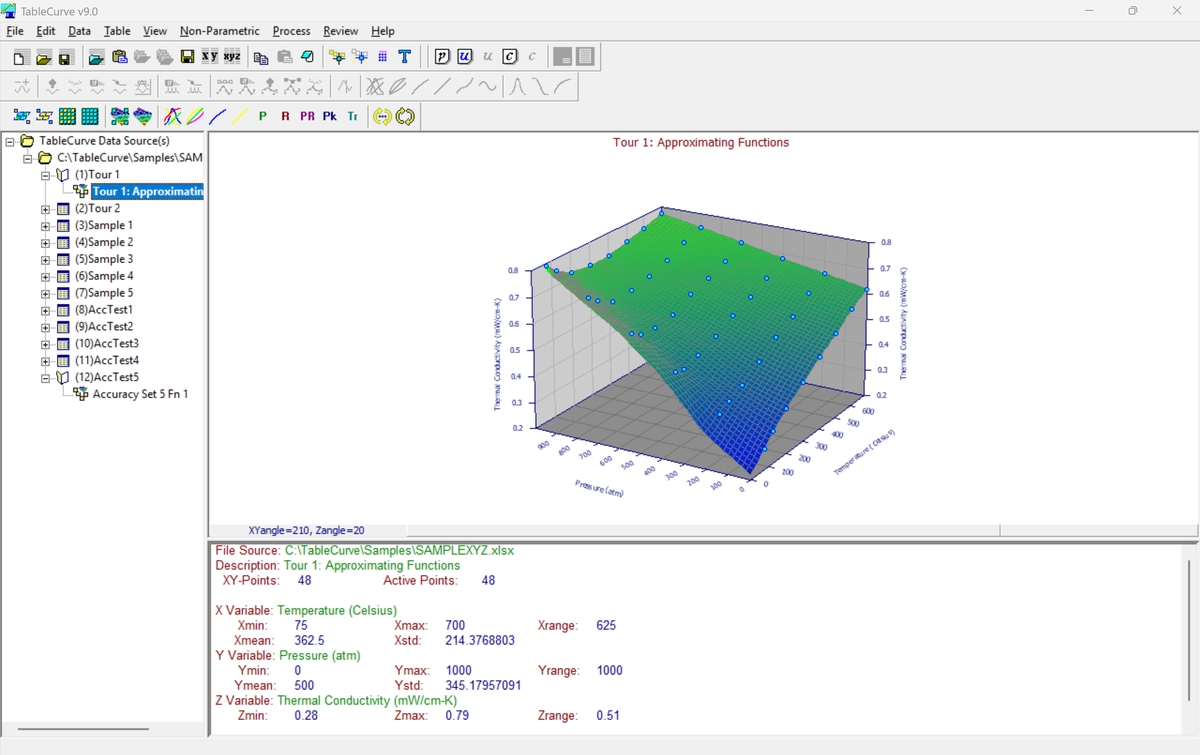This screenshot has height=755, width=1200.
Task: Open the Process menu
Action: coord(291,31)
